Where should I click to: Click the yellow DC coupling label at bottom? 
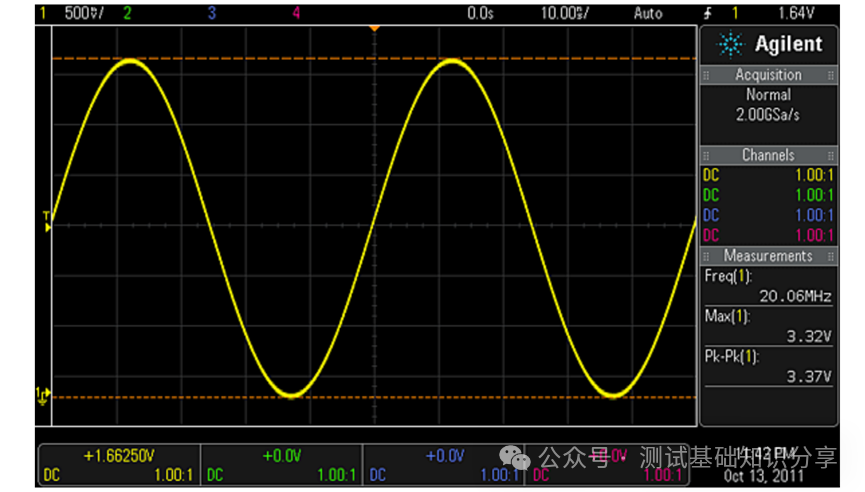coord(51,475)
